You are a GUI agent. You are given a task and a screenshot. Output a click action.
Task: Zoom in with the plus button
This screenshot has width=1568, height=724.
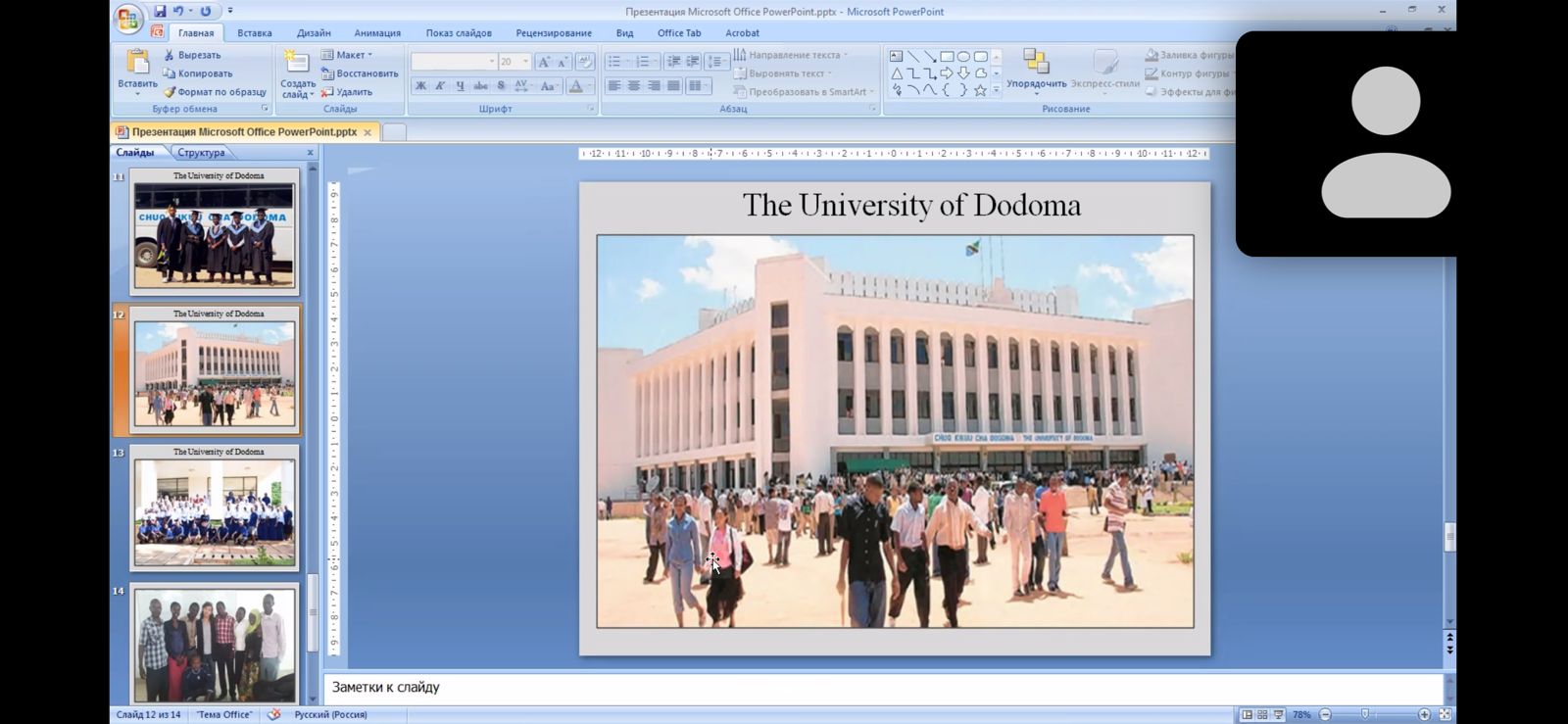coord(1424,714)
